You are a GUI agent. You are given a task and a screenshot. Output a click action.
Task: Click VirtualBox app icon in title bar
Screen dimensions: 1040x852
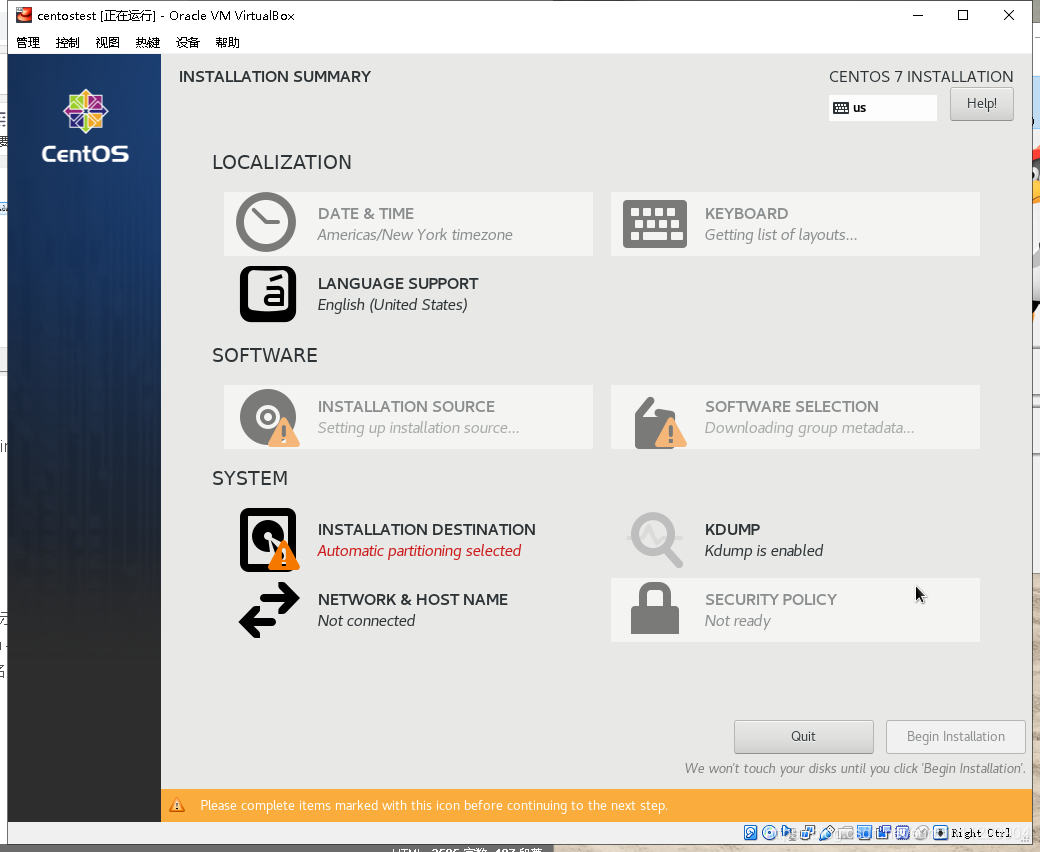click(x=24, y=15)
